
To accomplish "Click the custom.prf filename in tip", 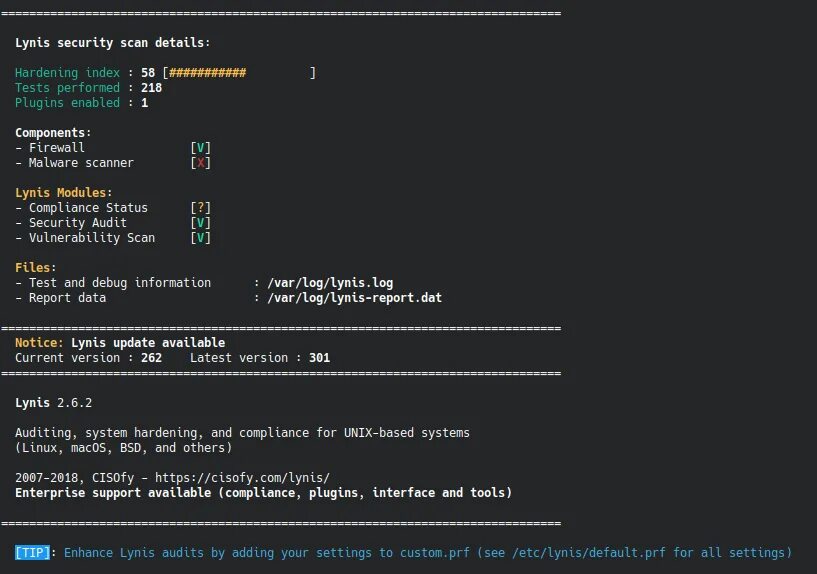I will point(435,553).
